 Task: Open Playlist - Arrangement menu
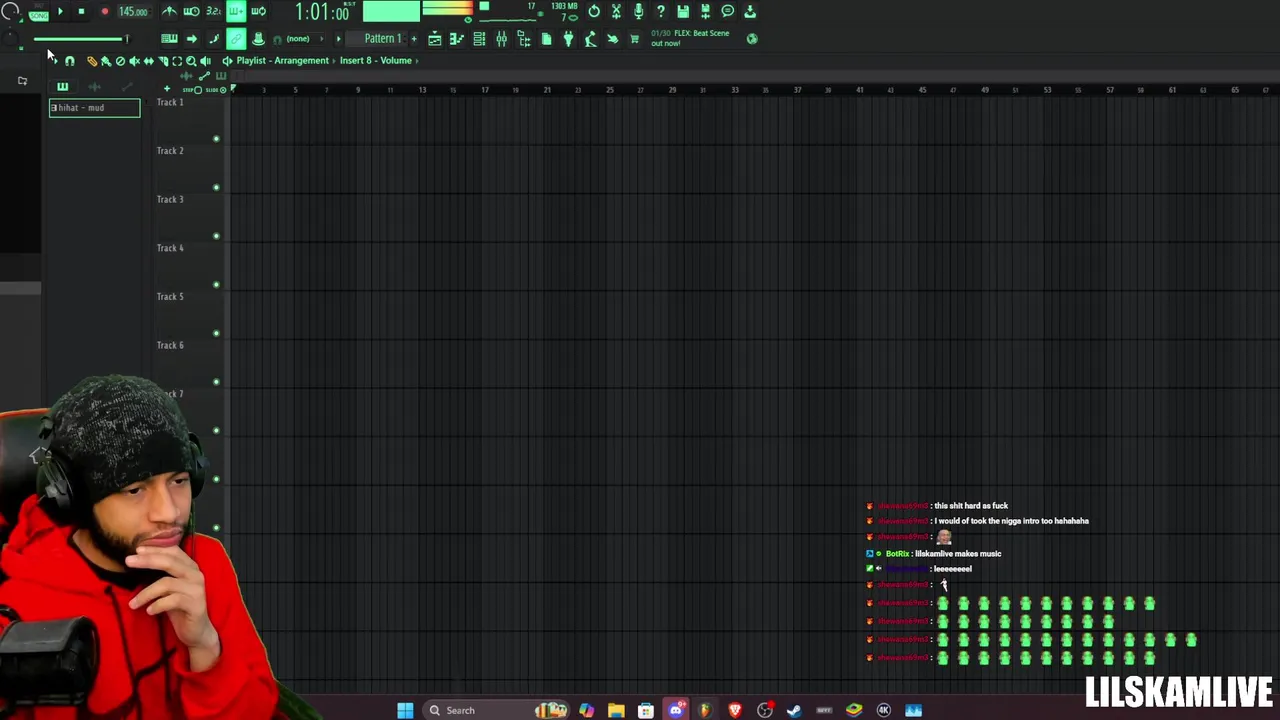(282, 60)
